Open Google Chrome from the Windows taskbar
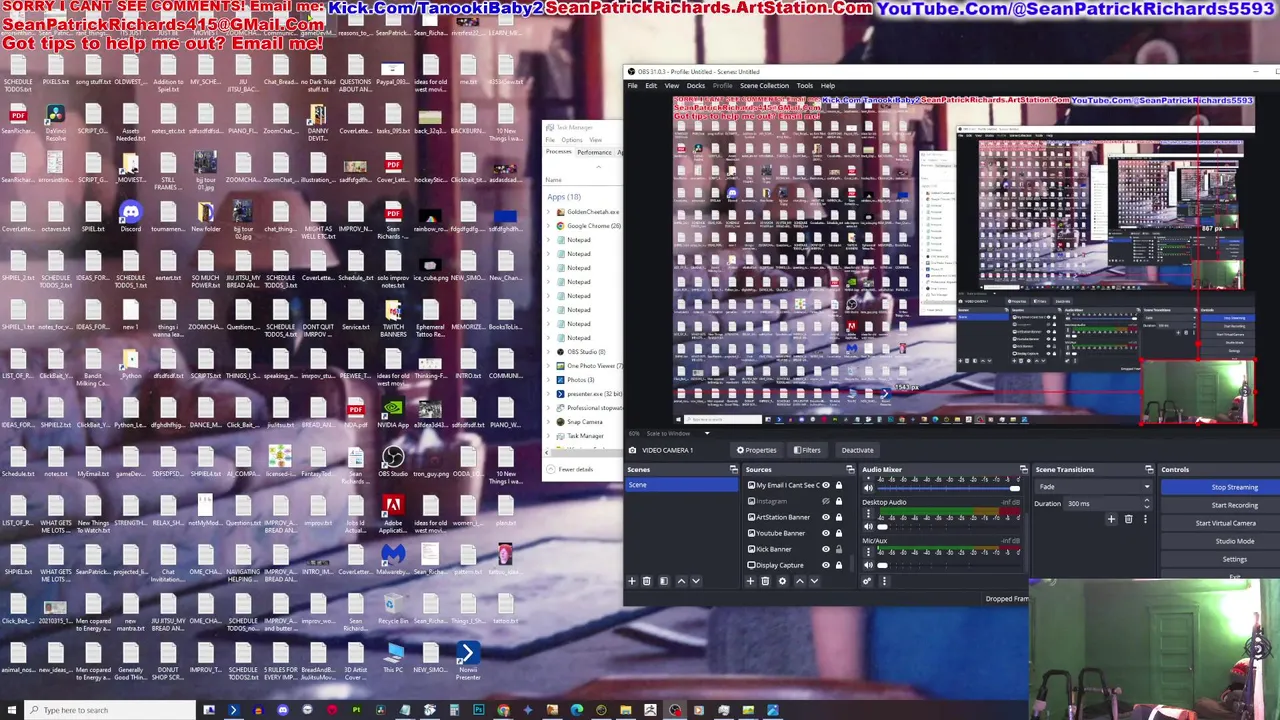The image size is (1280, 720). 503,710
